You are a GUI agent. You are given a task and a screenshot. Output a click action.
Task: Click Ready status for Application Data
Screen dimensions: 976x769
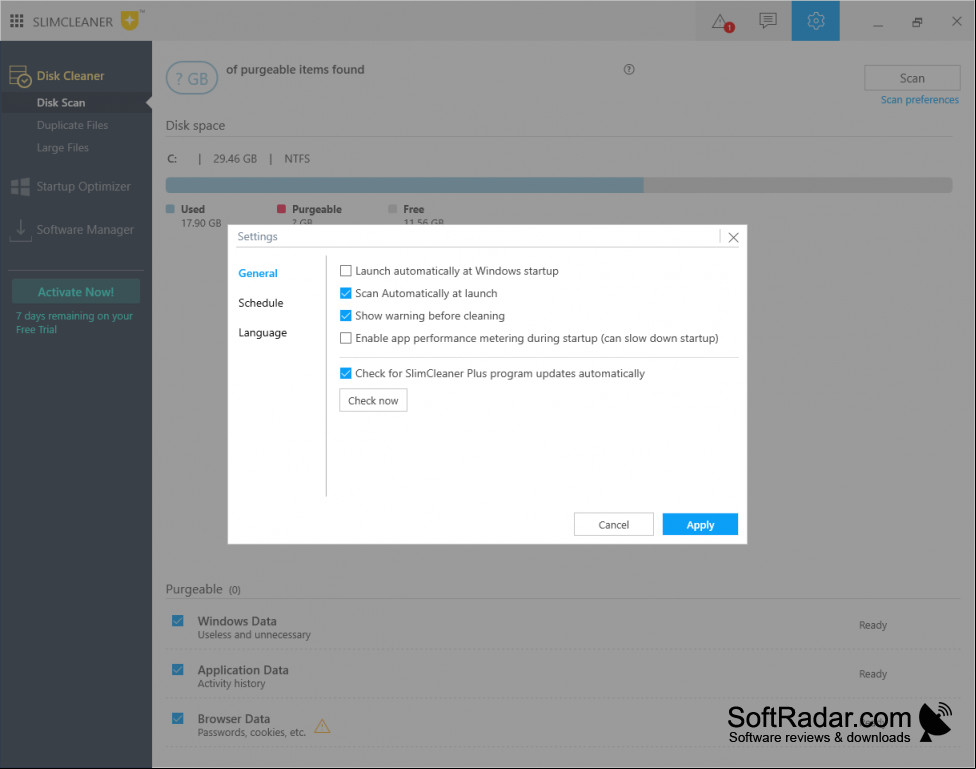873,674
